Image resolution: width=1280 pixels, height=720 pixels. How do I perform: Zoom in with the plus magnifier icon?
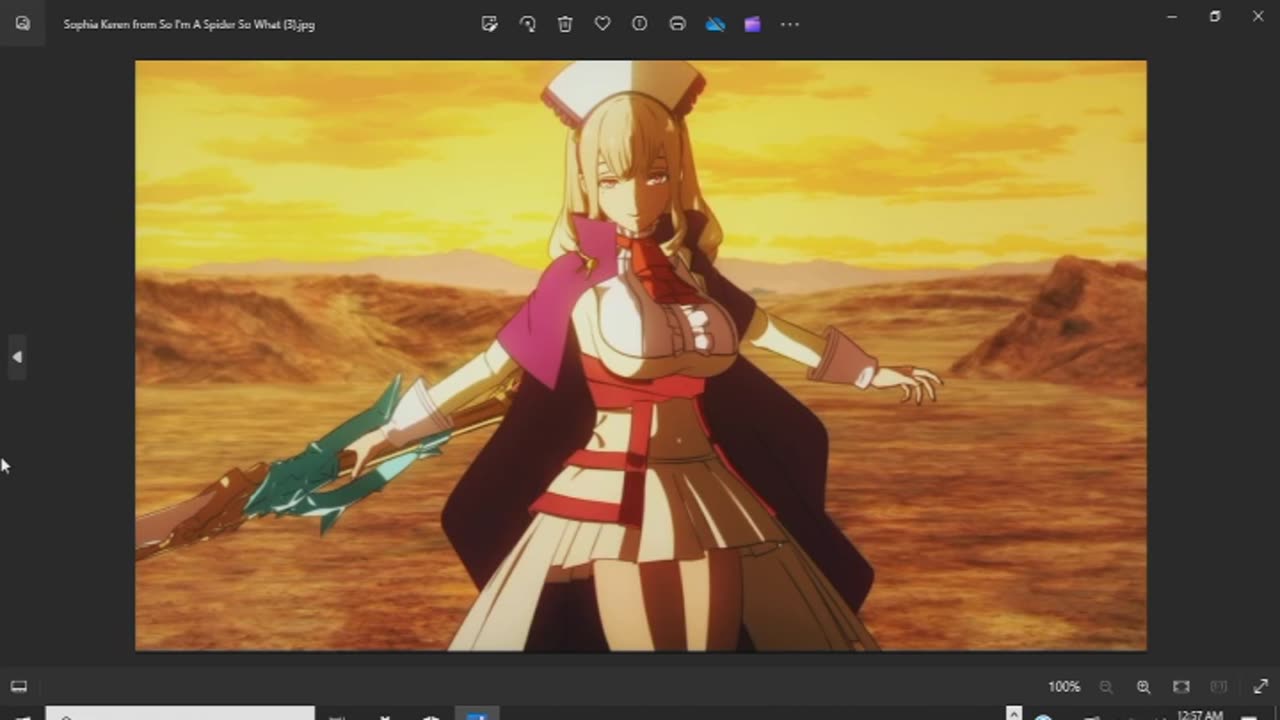1143,687
